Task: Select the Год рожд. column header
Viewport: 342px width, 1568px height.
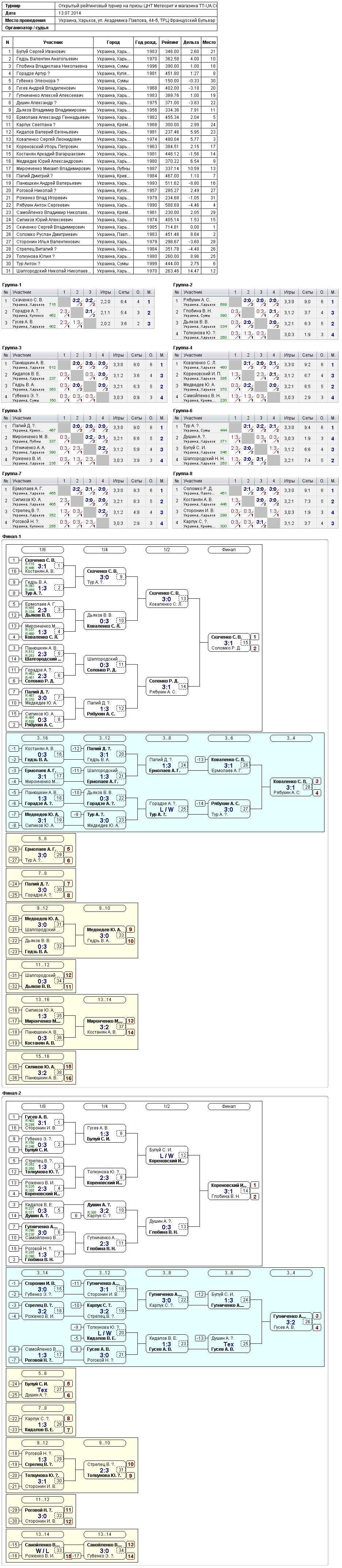Action: point(146,42)
